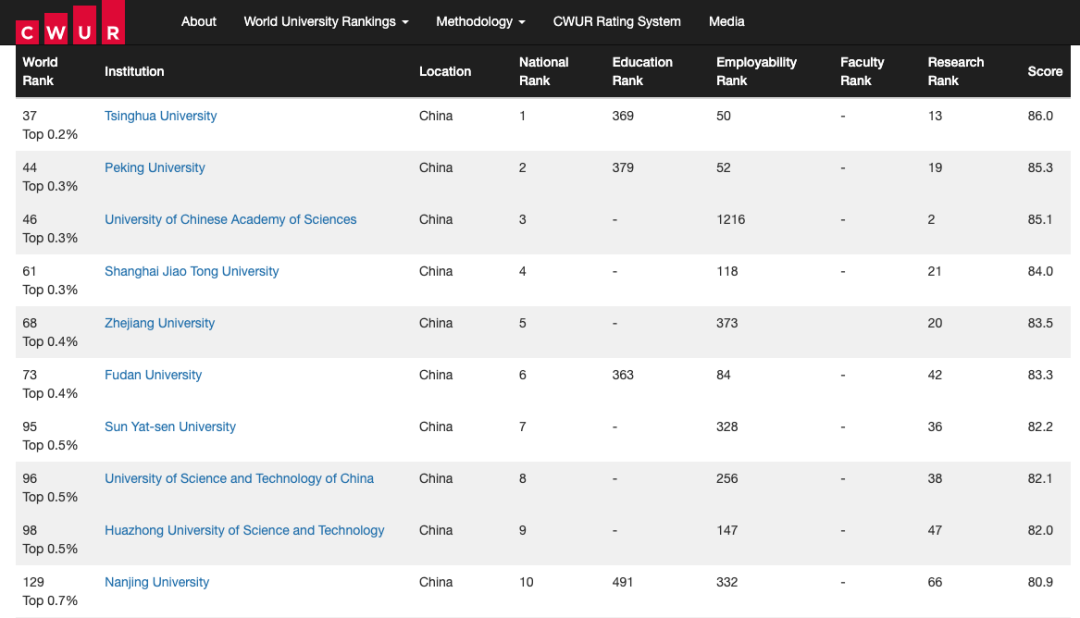The height and width of the screenshot is (618, 1080).
Task: Select Nanjing world rank 129
Action: [33, 582]
